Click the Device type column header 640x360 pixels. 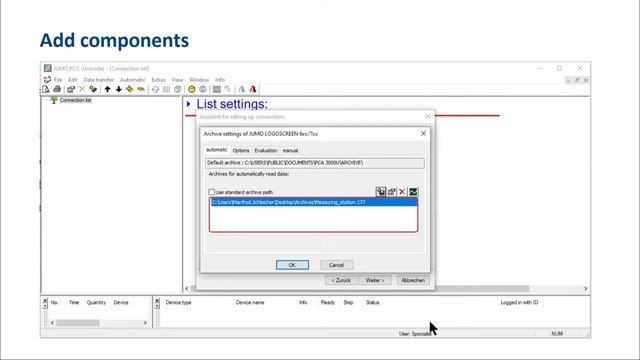(x=178, y=302)
